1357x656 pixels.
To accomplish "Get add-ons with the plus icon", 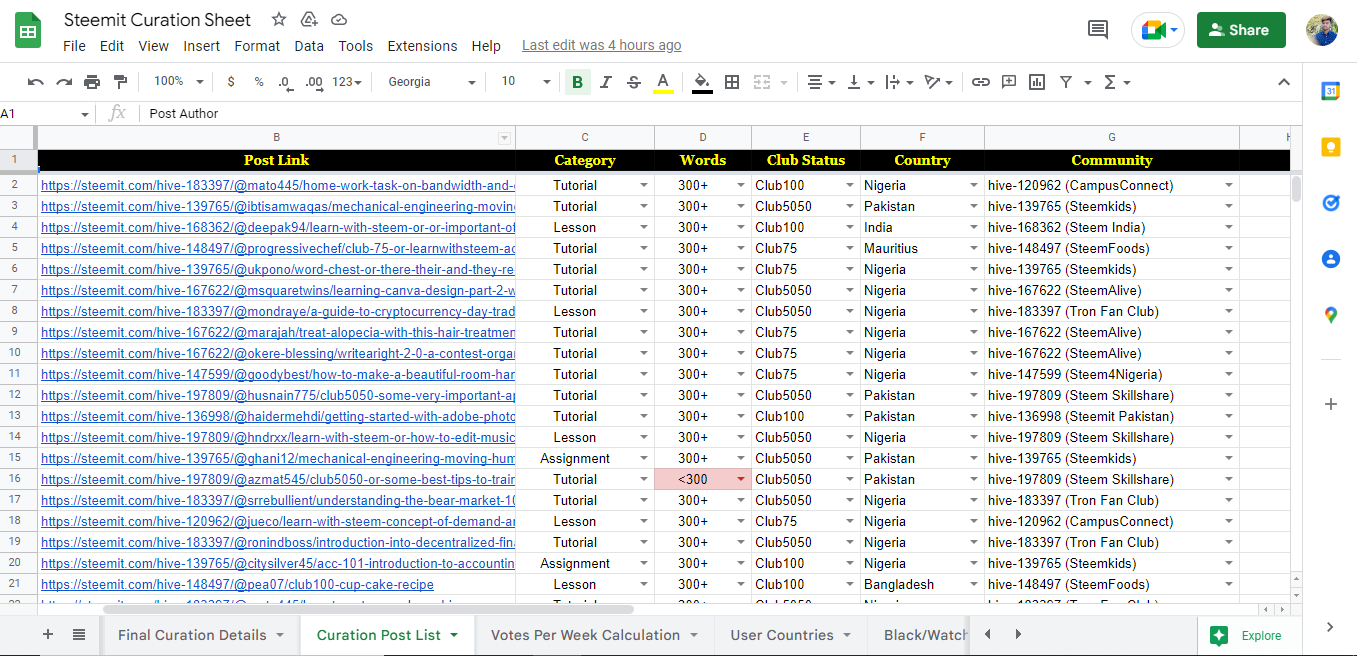I will tap(1330, 405).
